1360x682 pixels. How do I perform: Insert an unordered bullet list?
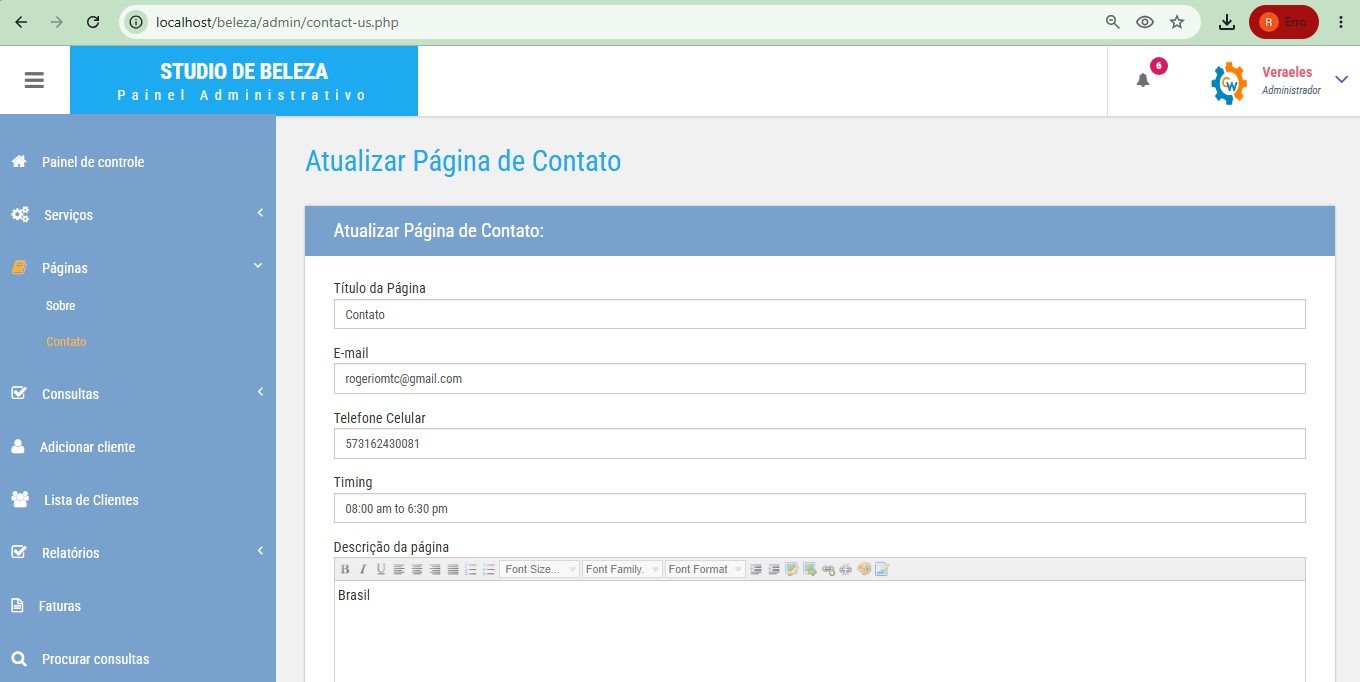click(x=488, y=569)
